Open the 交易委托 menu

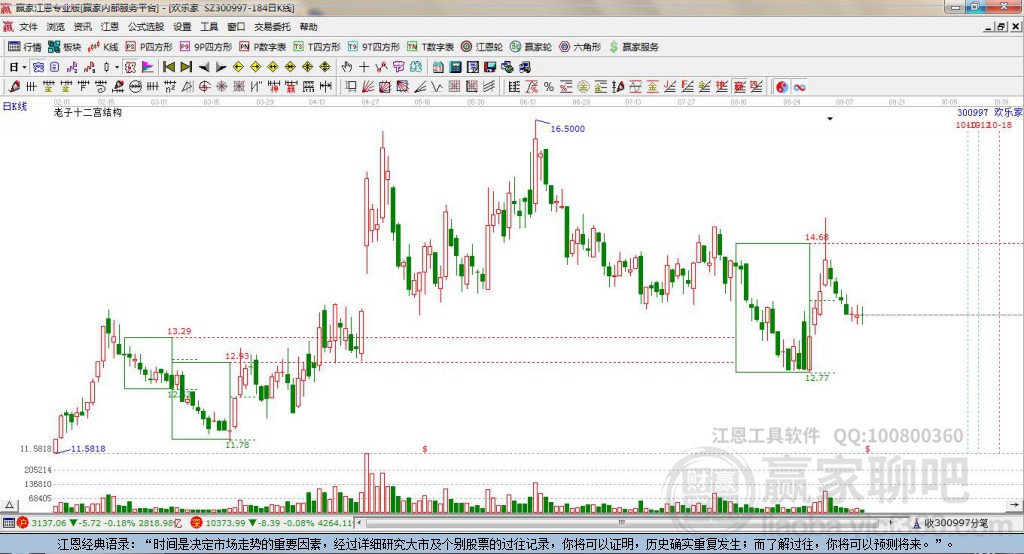pyautogui.click(x=272, y=27)
